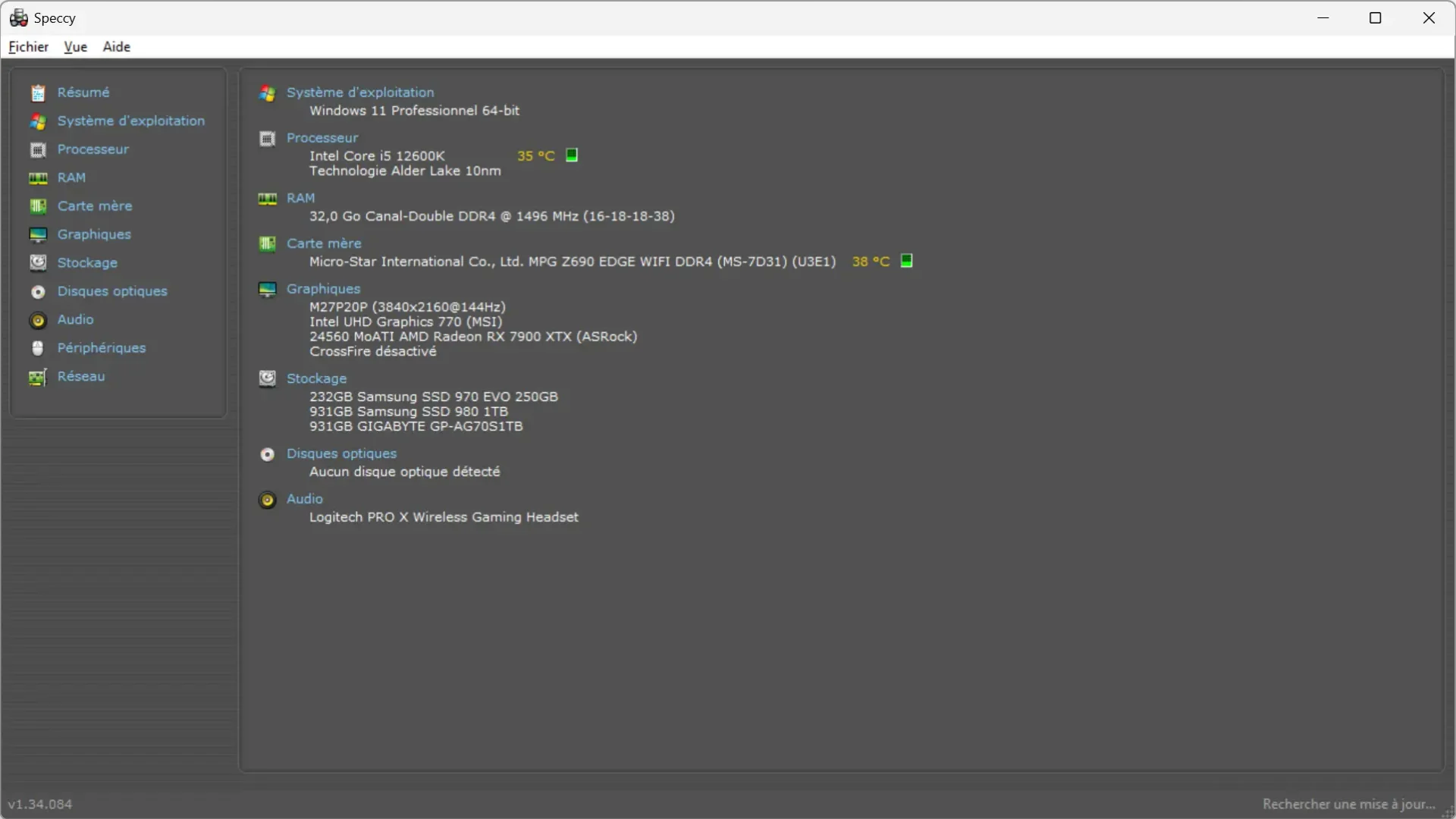Click the graphics monitor icon in summary panel

click(x=267, y=290)
